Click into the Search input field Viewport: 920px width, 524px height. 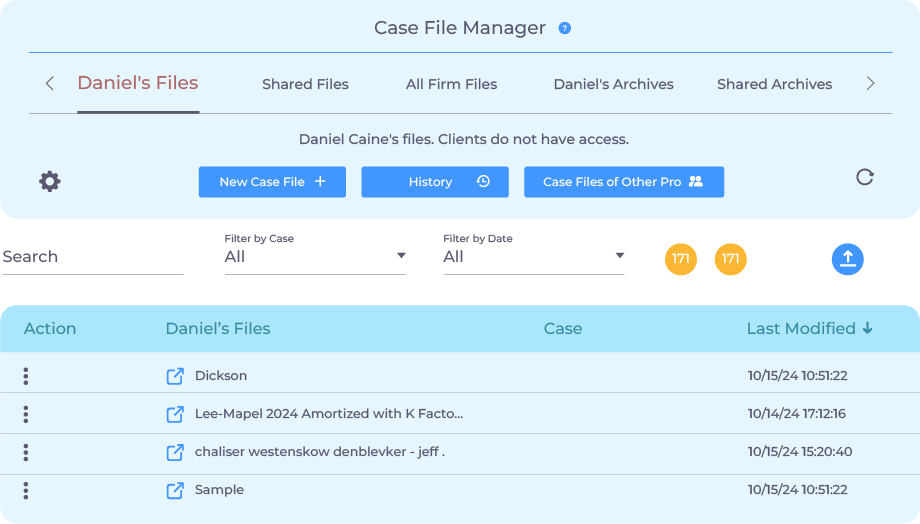(92, 257)
